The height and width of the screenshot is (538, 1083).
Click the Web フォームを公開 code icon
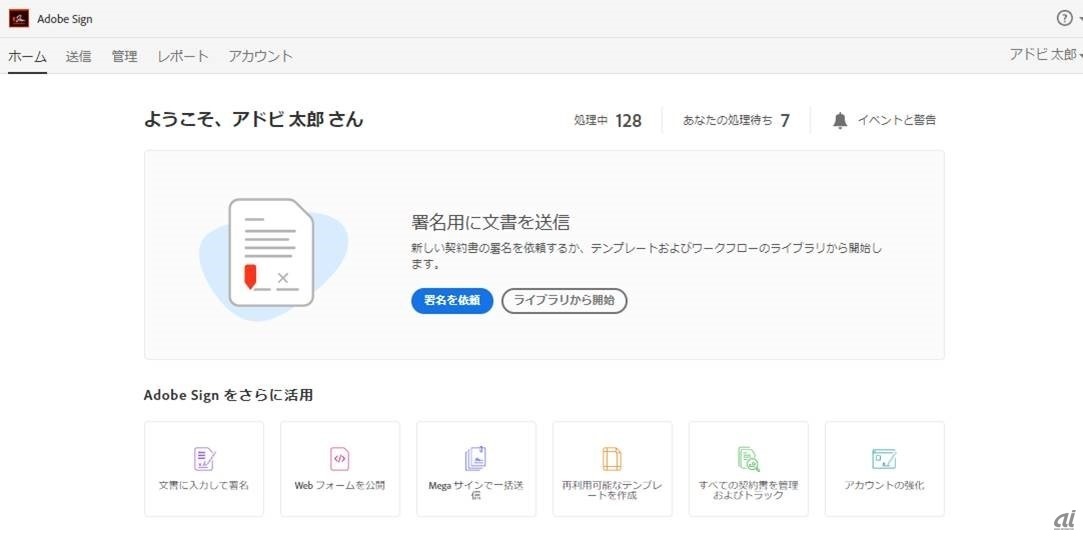340,459
